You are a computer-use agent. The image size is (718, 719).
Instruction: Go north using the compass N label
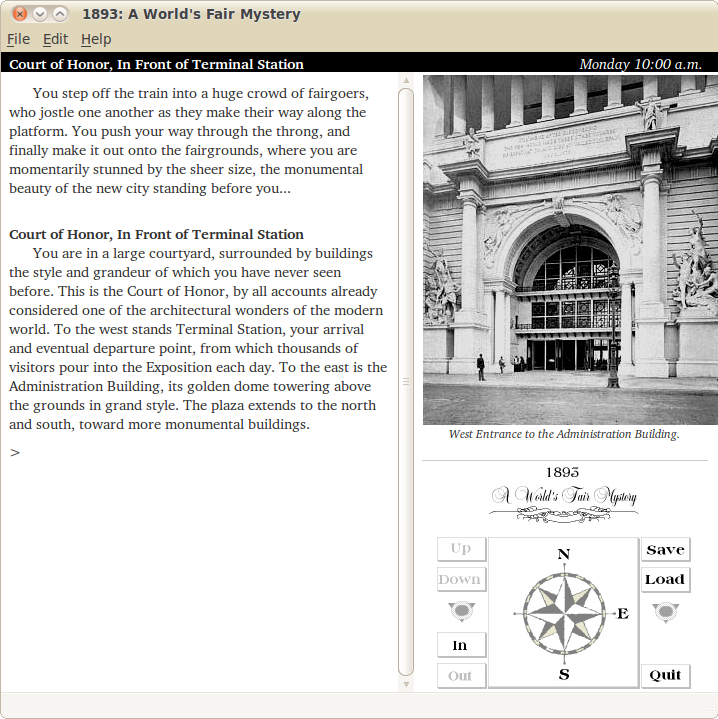564,554
